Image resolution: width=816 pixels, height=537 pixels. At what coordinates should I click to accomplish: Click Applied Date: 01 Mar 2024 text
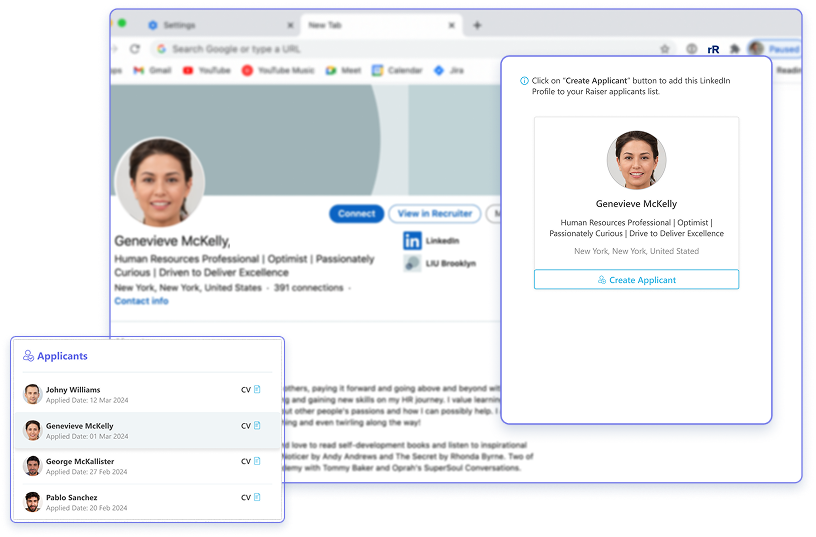click(87, 436)
